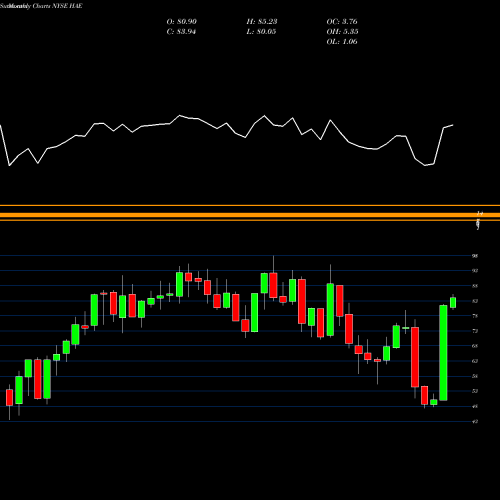Click the latest small green candlestick
Image resolution: width=500 pixels, height=500 pixels.
[453, 302]
